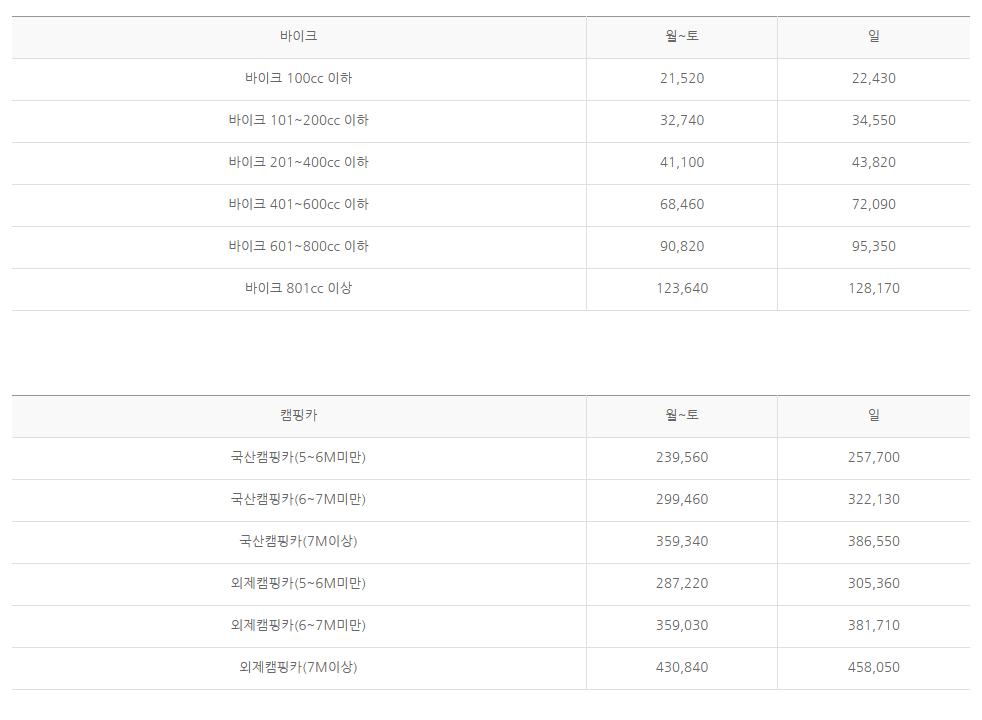Click 바이크 201~400cc 이하 label
The height and width of the screenshot is (720, 982).
[299, 162]
